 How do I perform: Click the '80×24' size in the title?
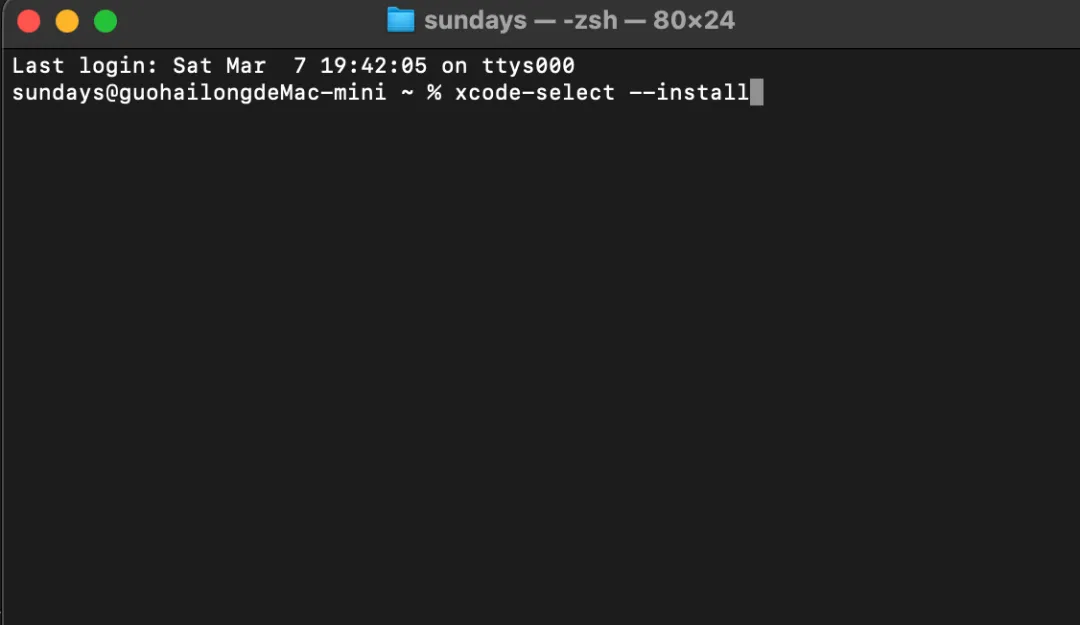(x=694, y=20)
